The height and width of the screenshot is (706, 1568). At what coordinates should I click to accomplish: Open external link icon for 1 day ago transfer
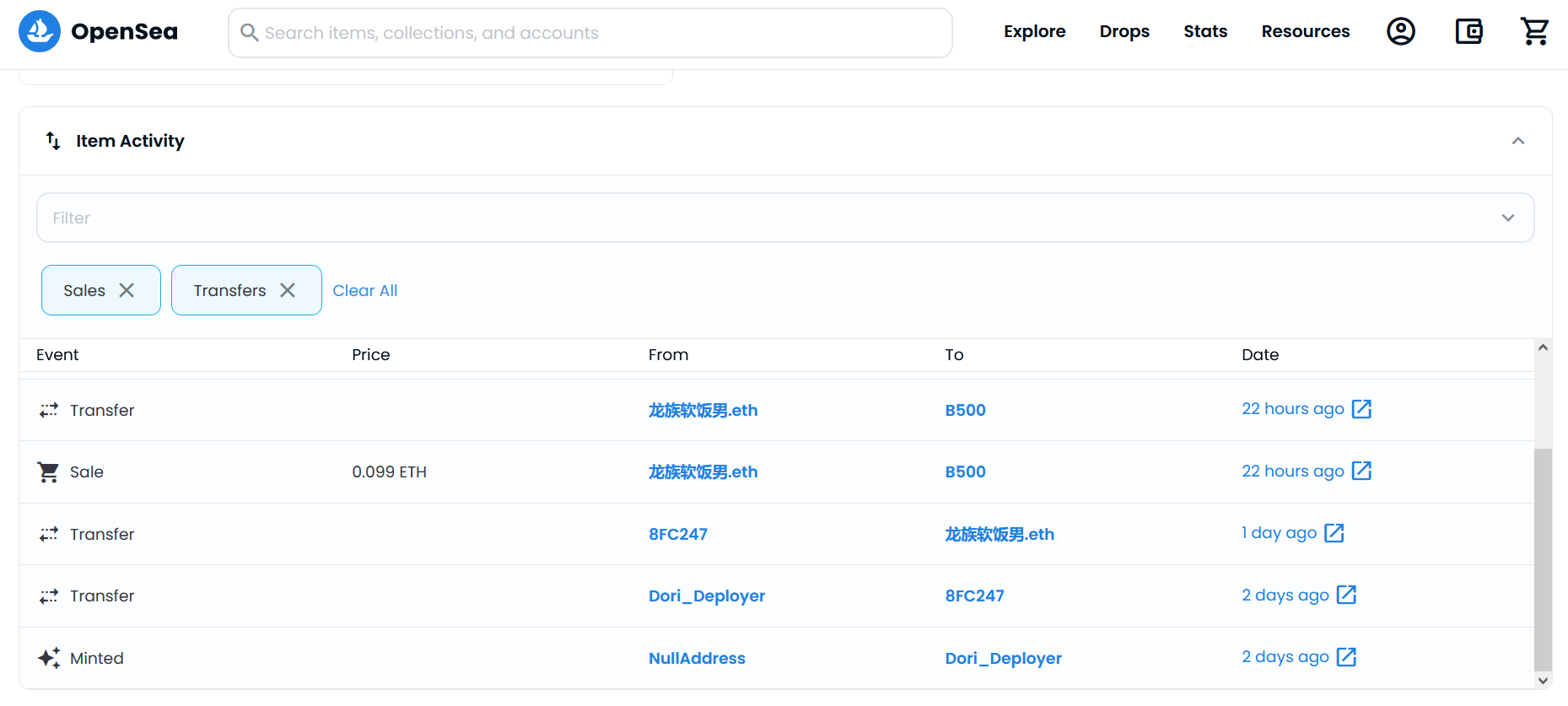click(x=1334, y=533)
